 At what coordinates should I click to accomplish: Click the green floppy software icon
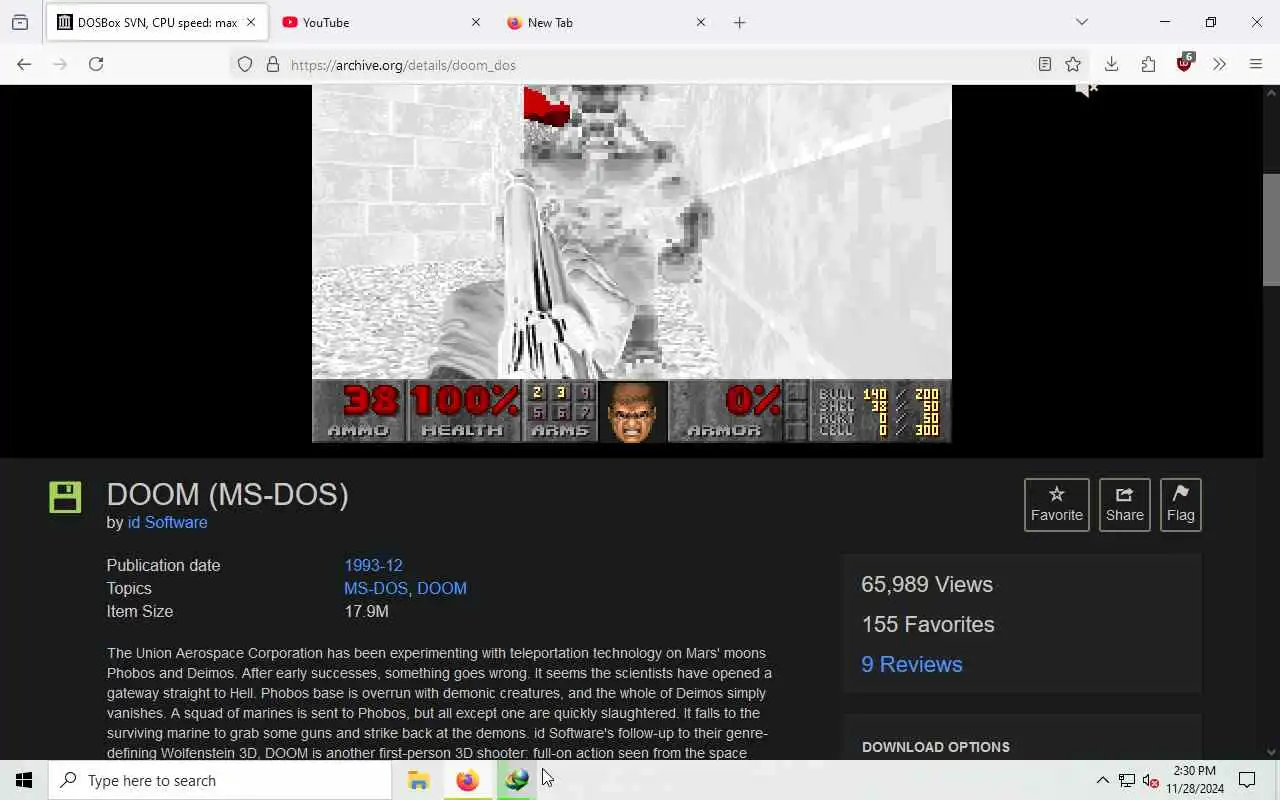tap(65, 497)
